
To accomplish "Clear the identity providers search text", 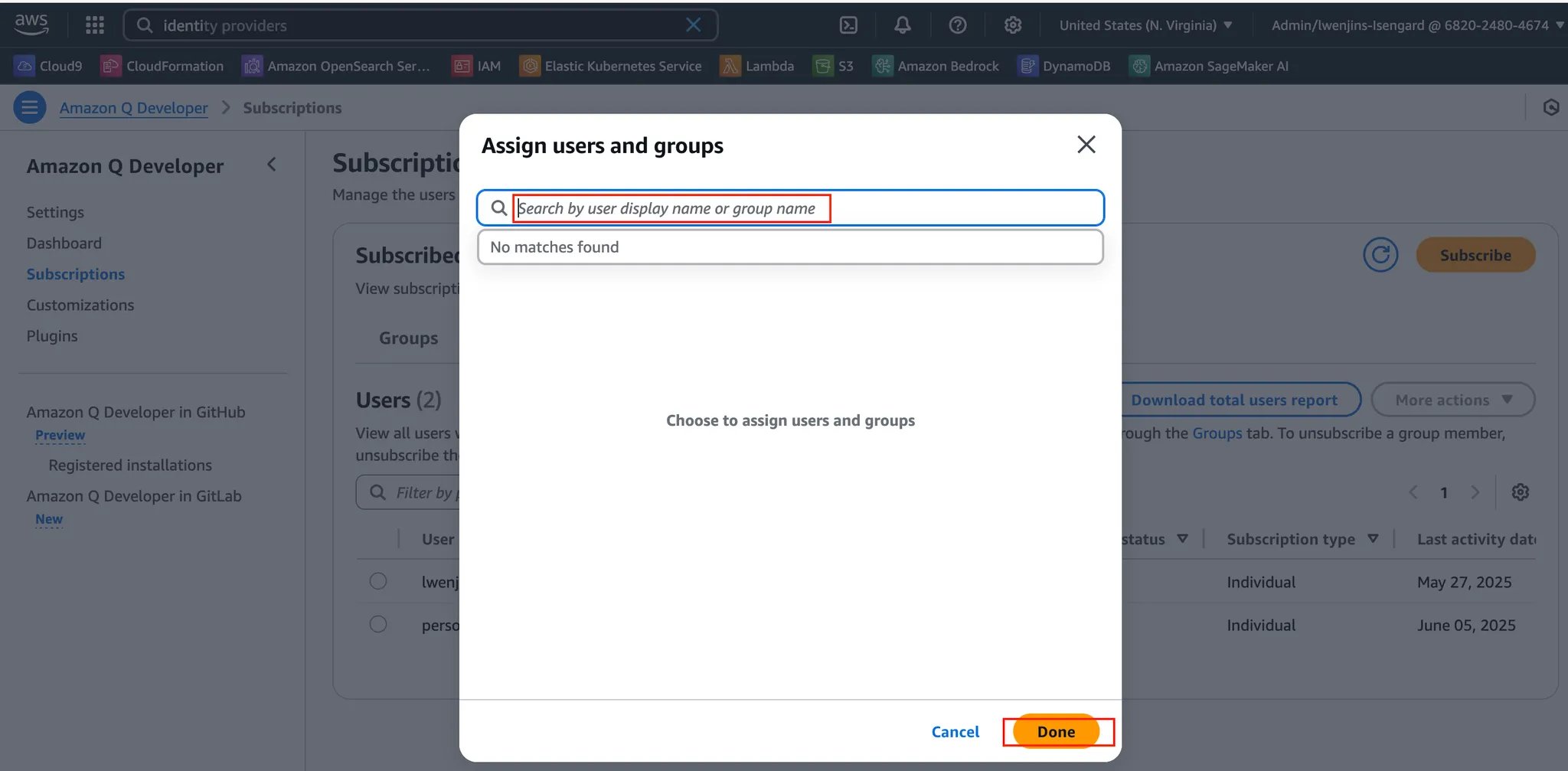I will click(694, 25).
